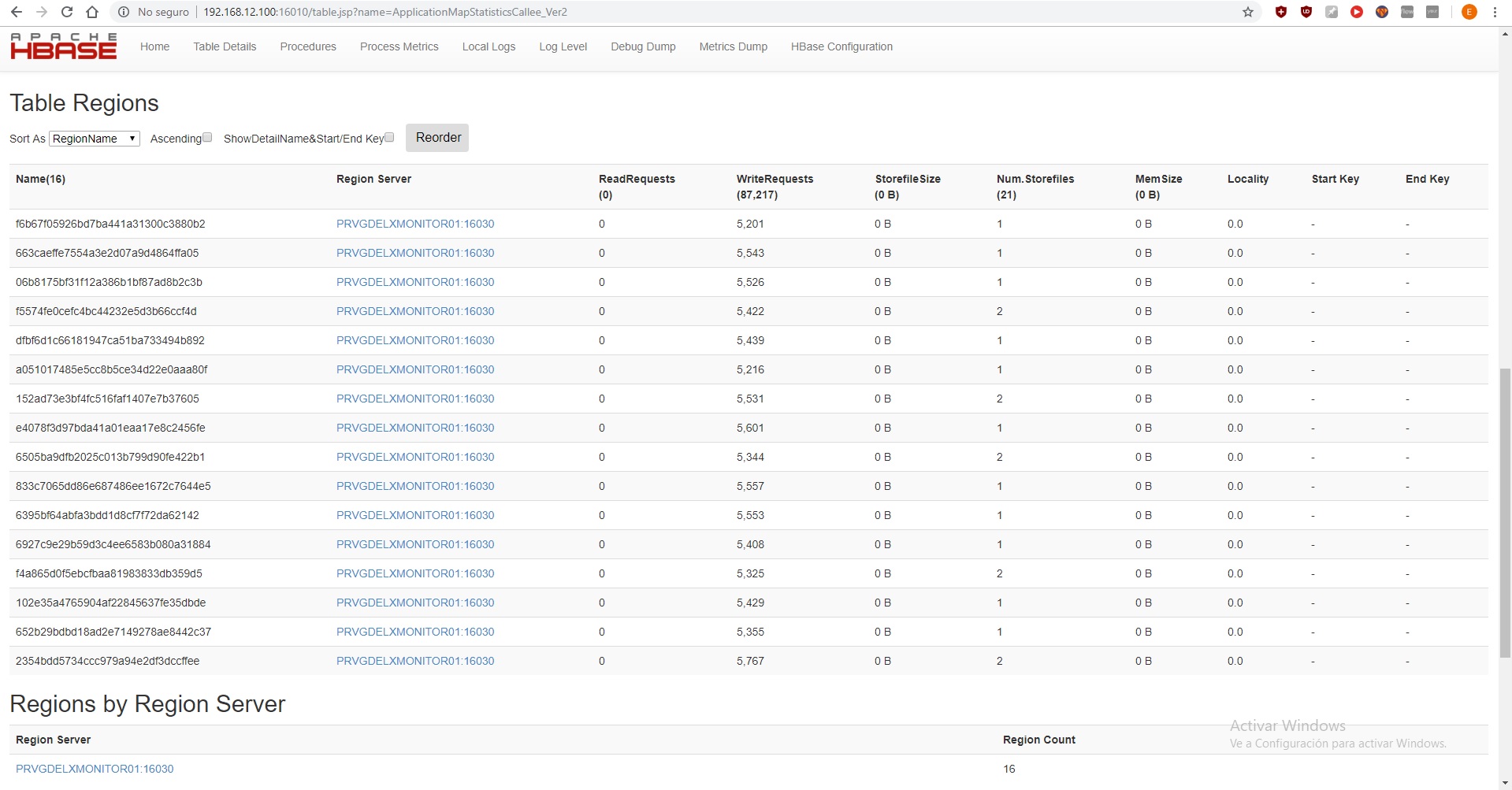
Task: Open region server link for 663caeffe7554a3e2d07a9d4864ffa05
Action: 415,253
